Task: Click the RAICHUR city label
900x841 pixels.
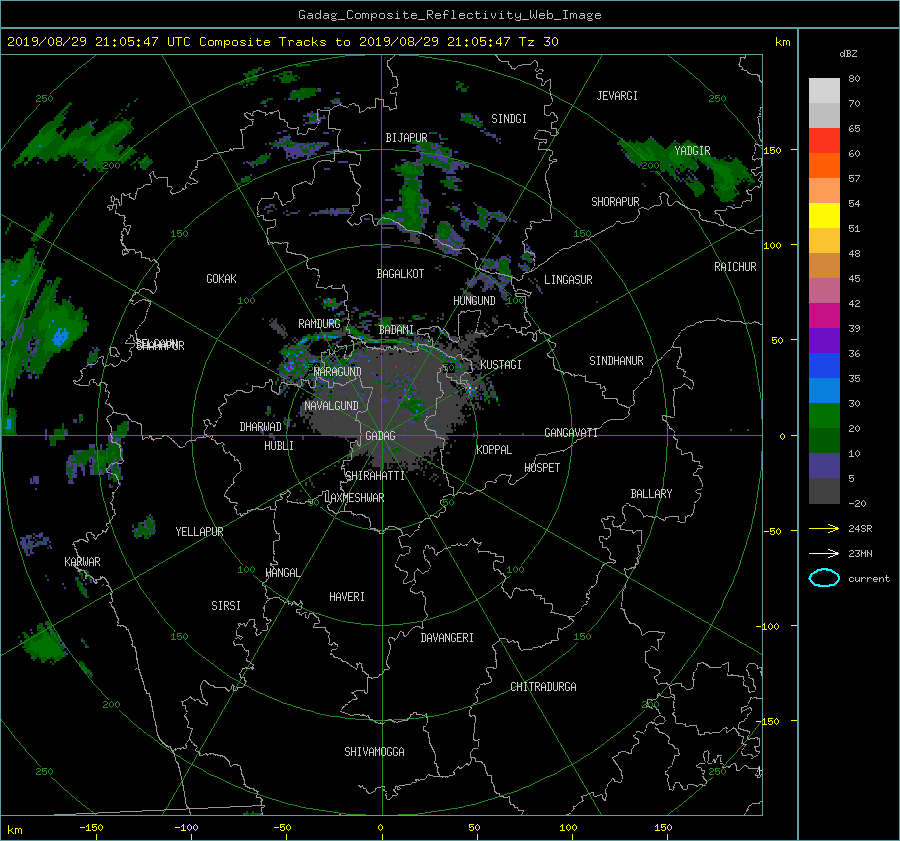Action: [735, 267]
